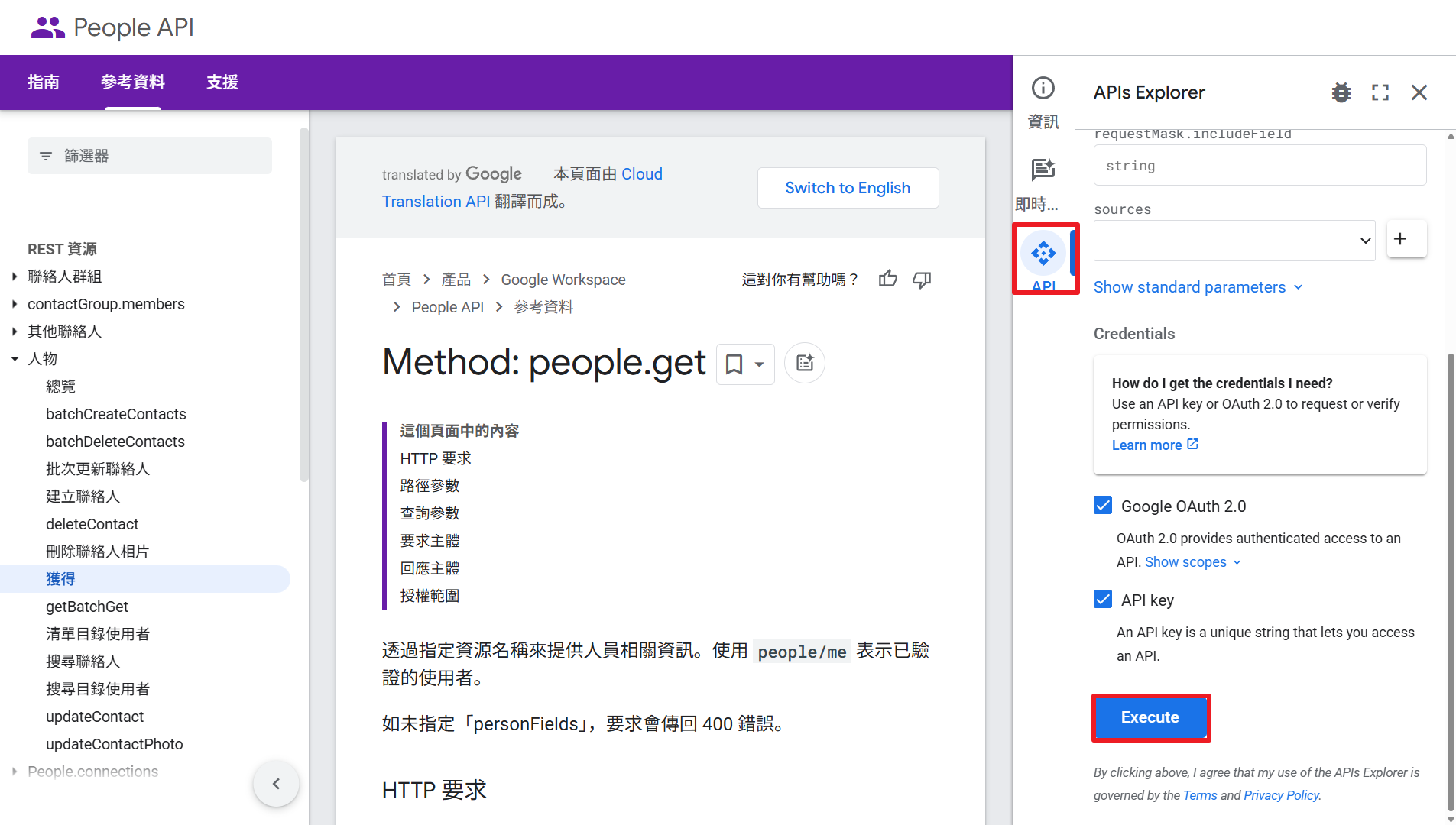Toggle the API key checkbox

tap(1103, 600)
